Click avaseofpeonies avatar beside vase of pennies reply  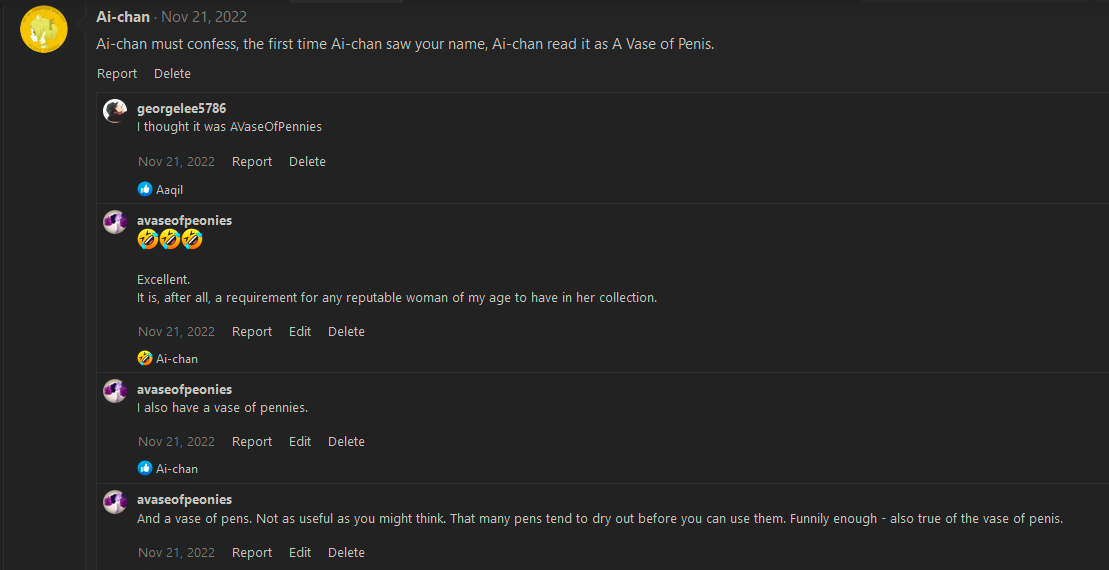point(115,391)
